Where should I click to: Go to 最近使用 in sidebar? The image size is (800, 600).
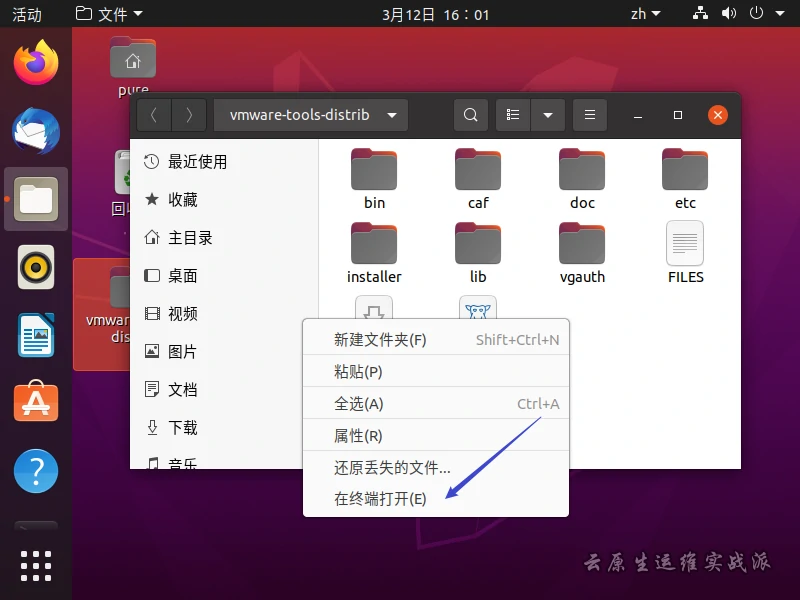(x=224, y=162)
